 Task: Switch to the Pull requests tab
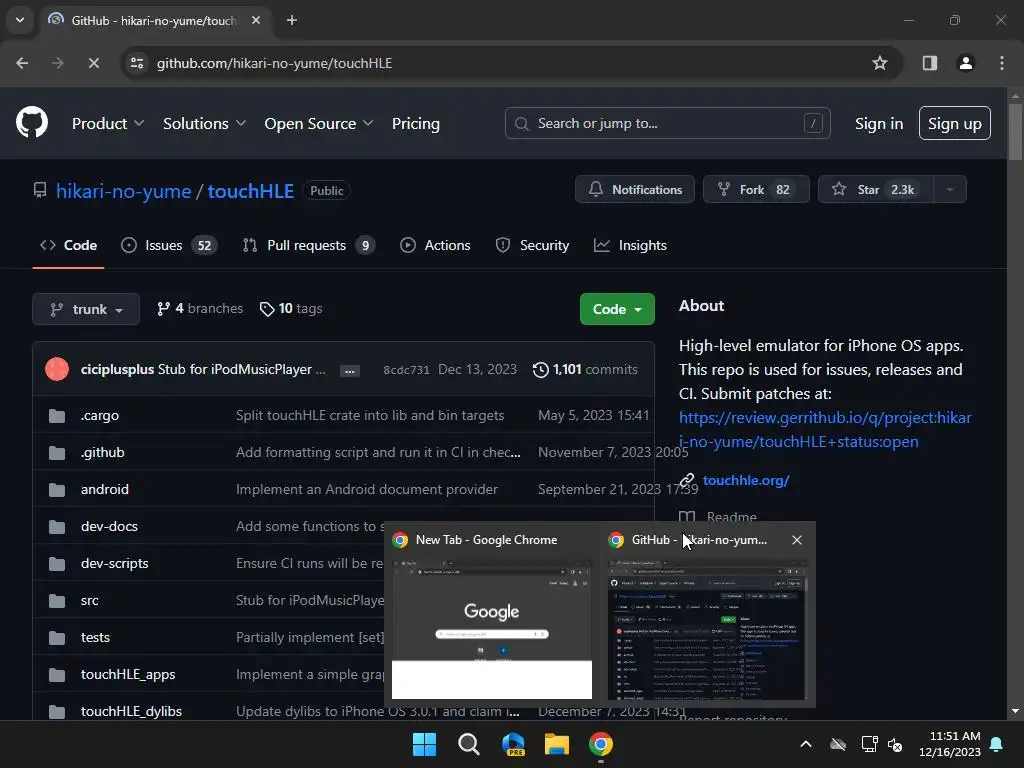[x=308, y=246]
